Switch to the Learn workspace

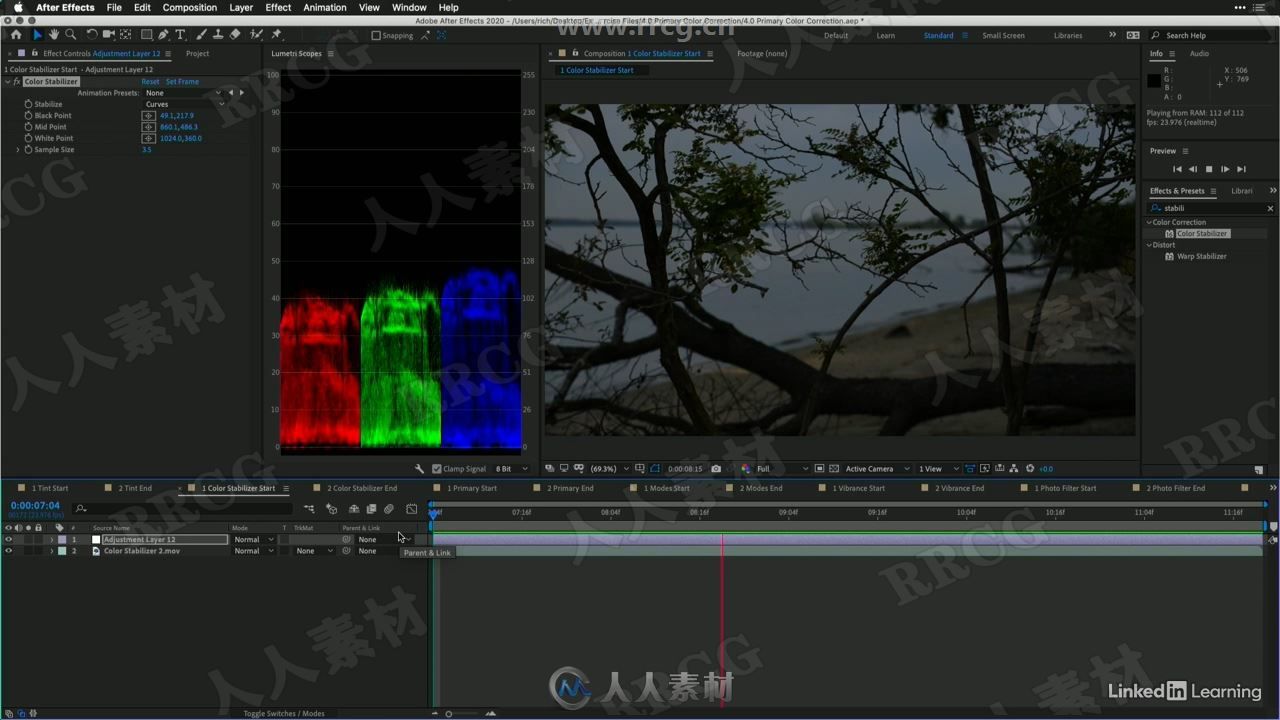pos(886,35)
